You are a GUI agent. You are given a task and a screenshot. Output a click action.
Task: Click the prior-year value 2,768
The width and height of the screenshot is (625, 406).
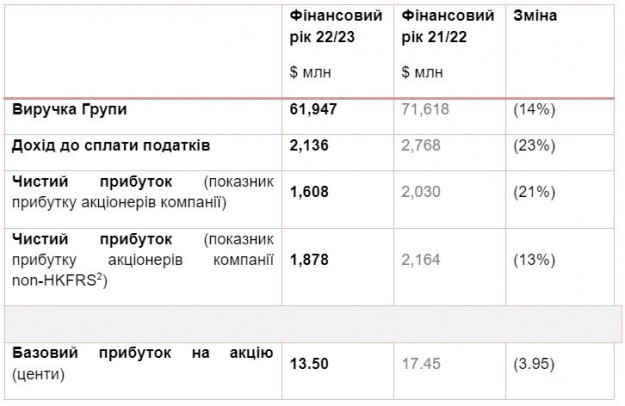[419, 146]
